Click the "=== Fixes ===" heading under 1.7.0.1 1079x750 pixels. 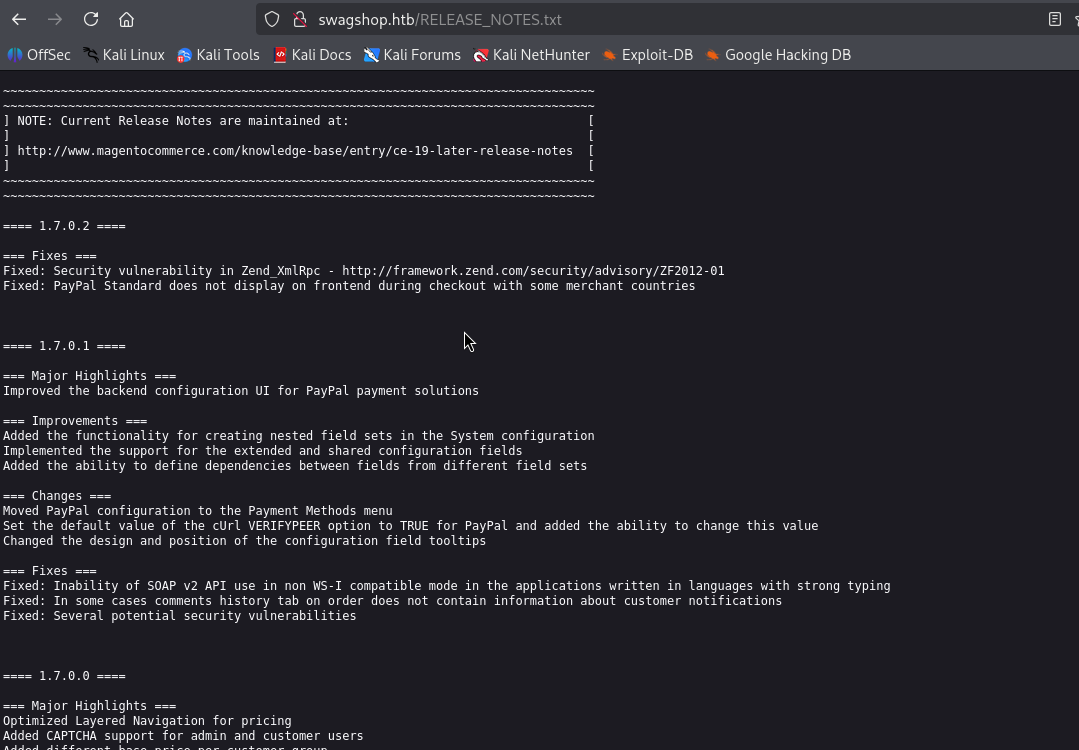(x=50, y=571)
